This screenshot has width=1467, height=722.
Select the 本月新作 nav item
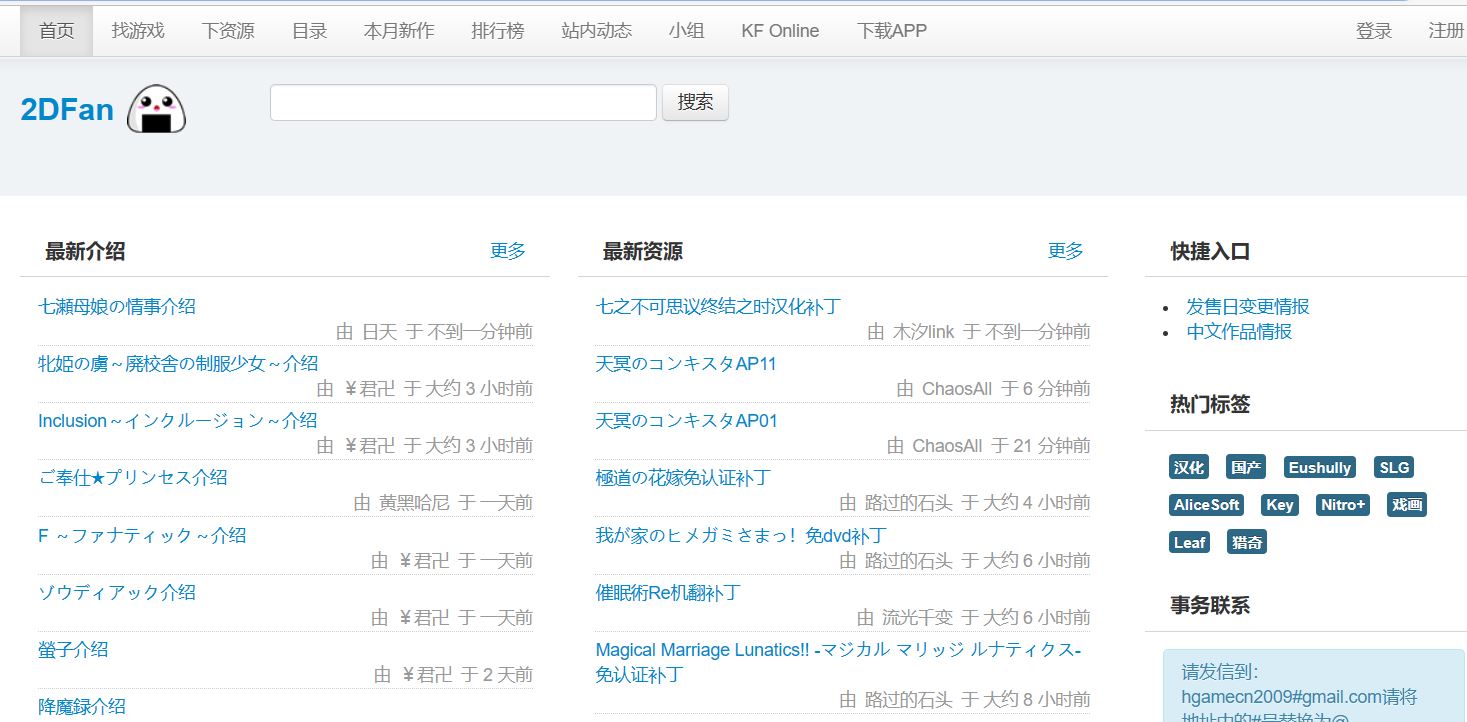click(x=399, y=31)
